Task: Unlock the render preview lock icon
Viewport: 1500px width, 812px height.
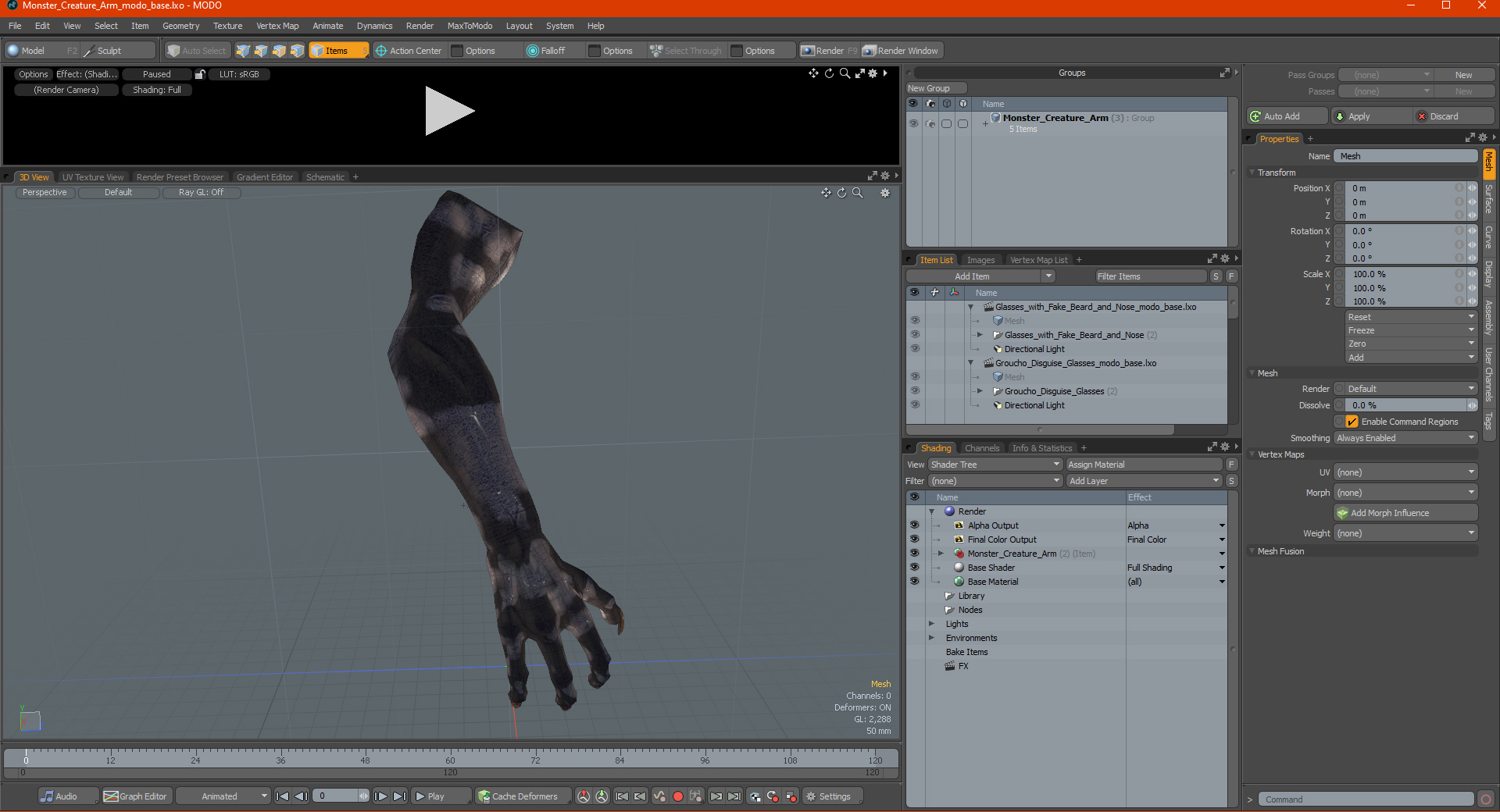Action: tap(200, 74)
